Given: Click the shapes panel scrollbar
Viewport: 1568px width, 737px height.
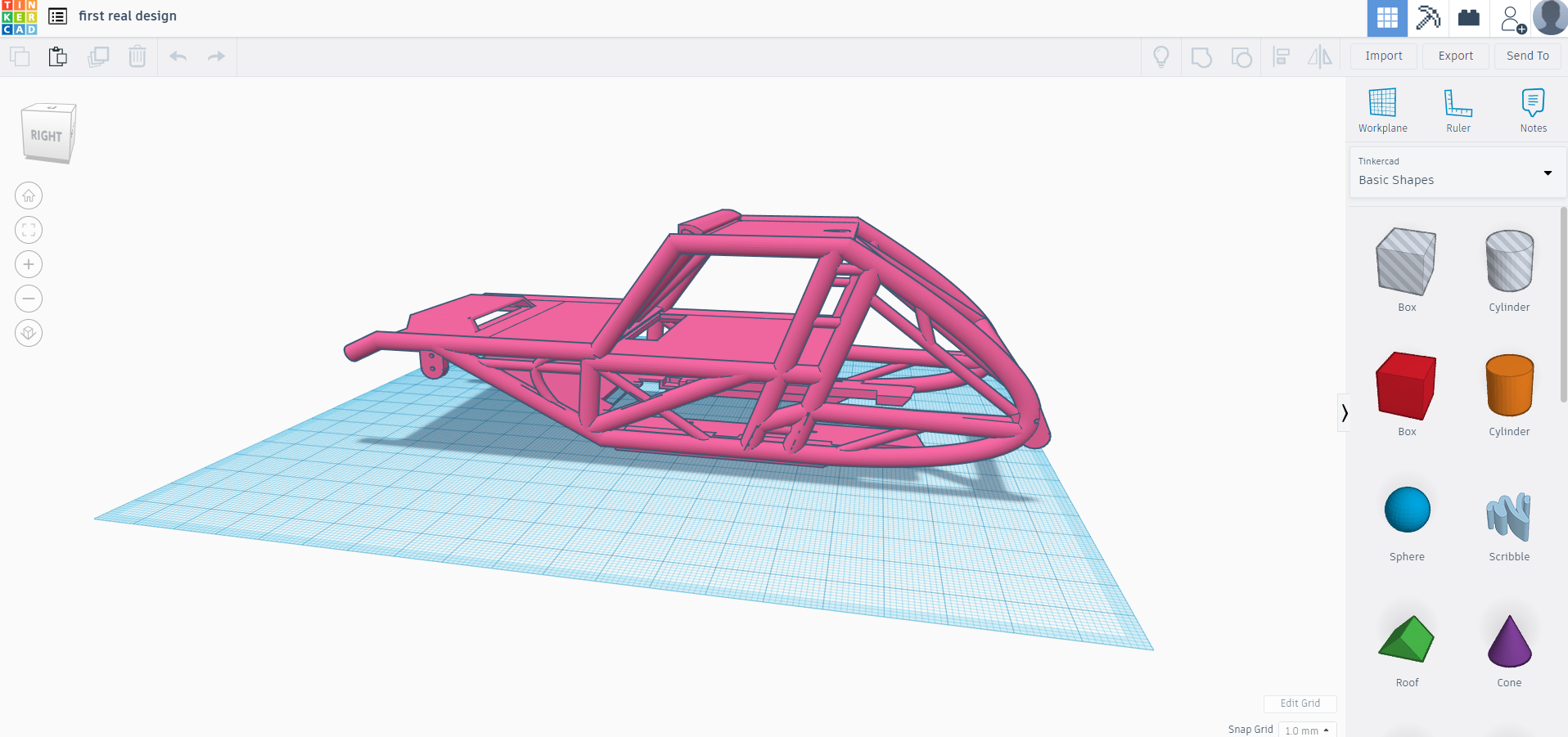Looking at the screenshot, I should [x=1563, y=304].
